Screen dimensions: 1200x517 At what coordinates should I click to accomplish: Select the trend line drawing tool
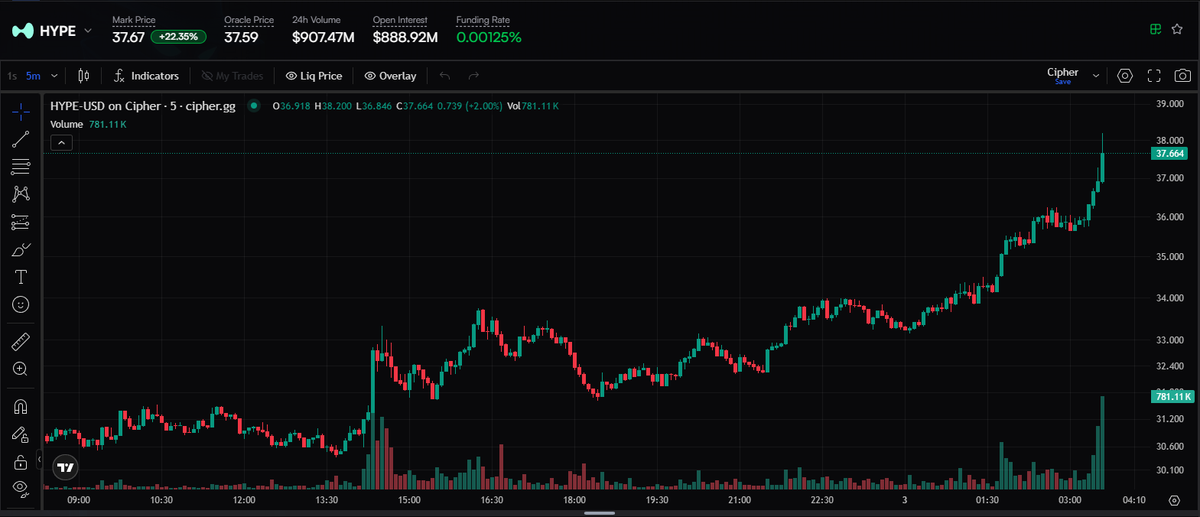click(20, 139)
